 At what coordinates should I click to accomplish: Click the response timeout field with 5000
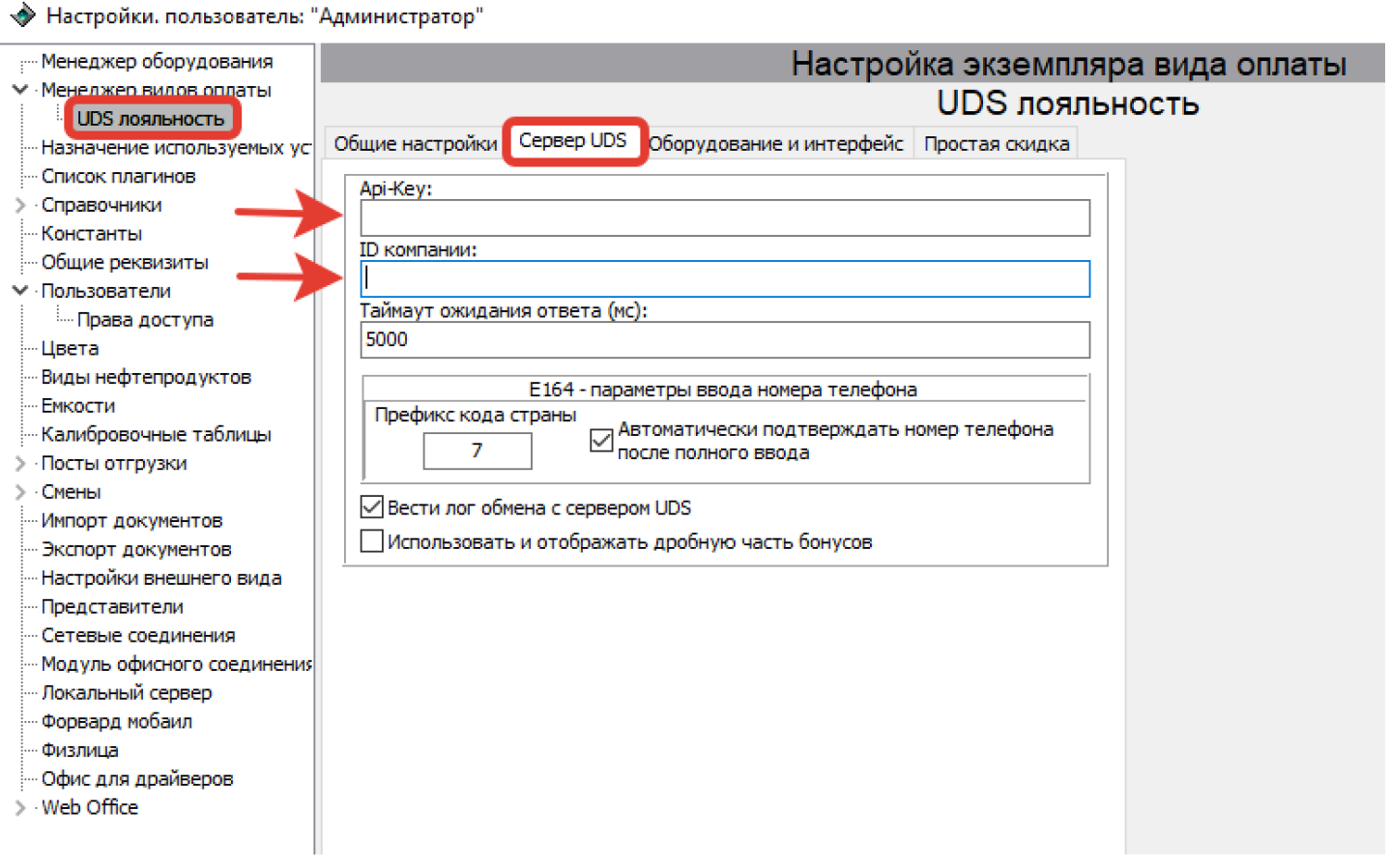click(x=725, y=340)
